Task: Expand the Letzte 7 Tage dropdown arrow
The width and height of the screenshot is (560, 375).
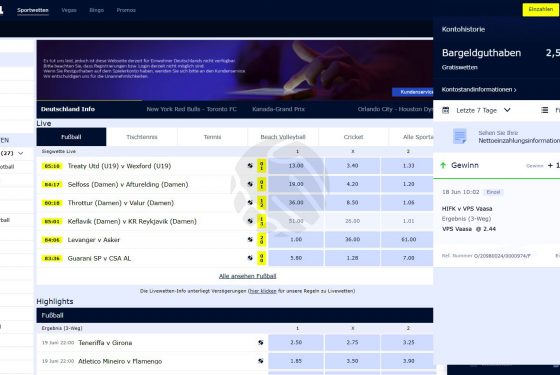Action: tap(507, 110)
